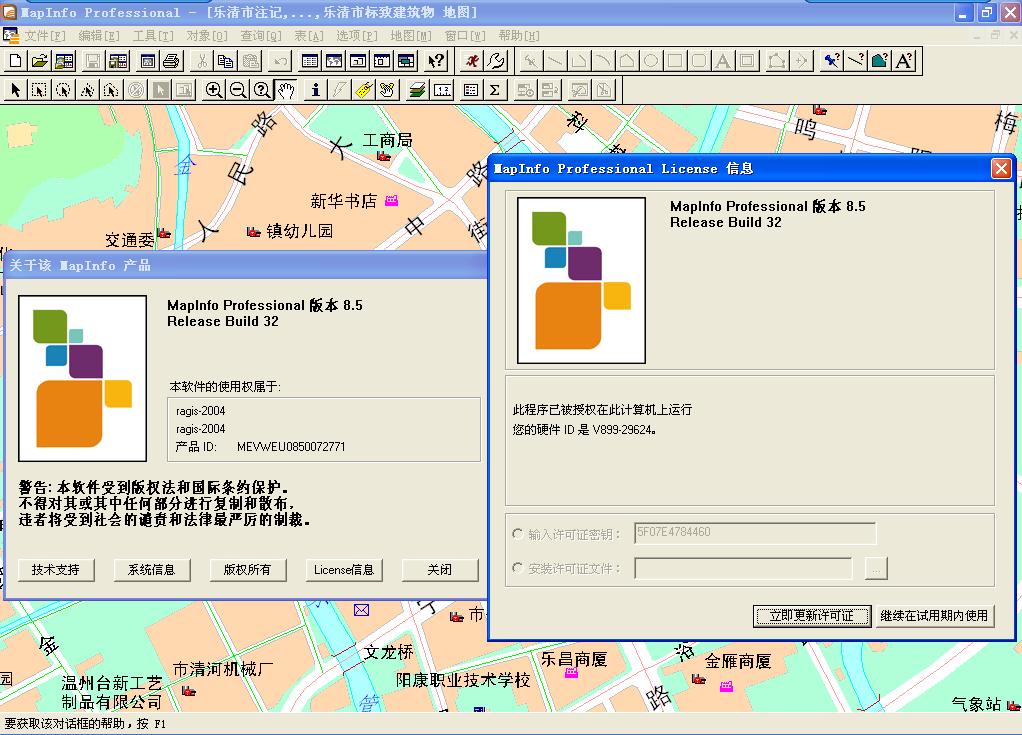
Task: Activate the Info tool
Action: pos(315,90)
